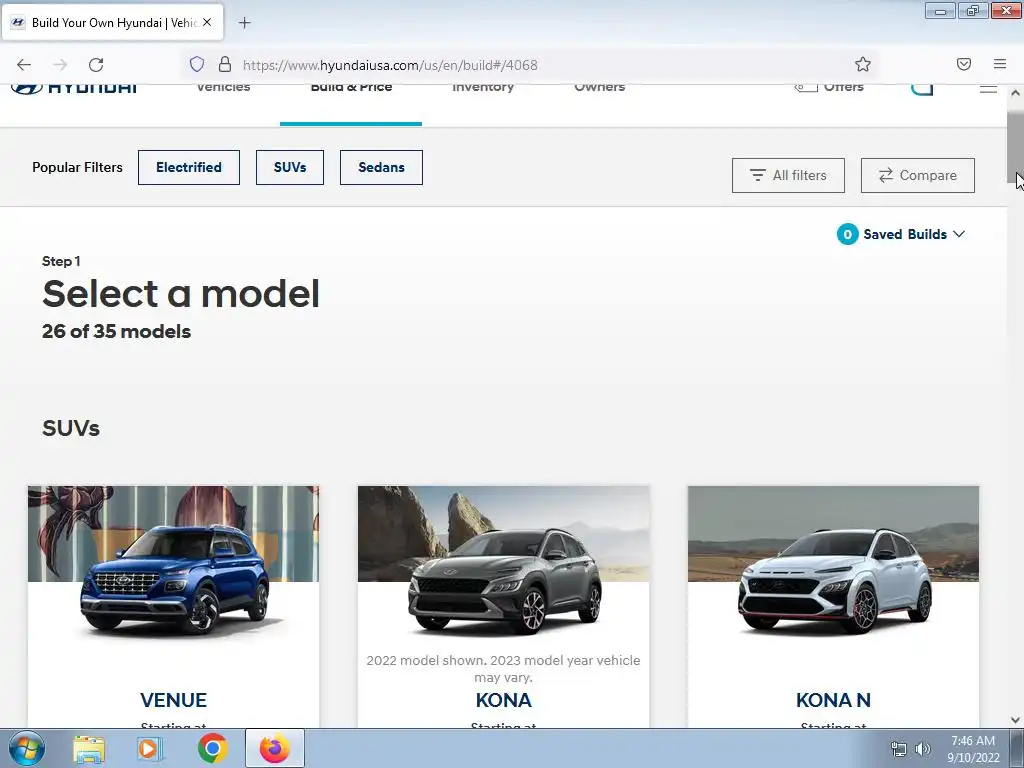The image size is (1024, 768).
Task: Toggle the SUVs popular filter
Action: coord(290,167)
